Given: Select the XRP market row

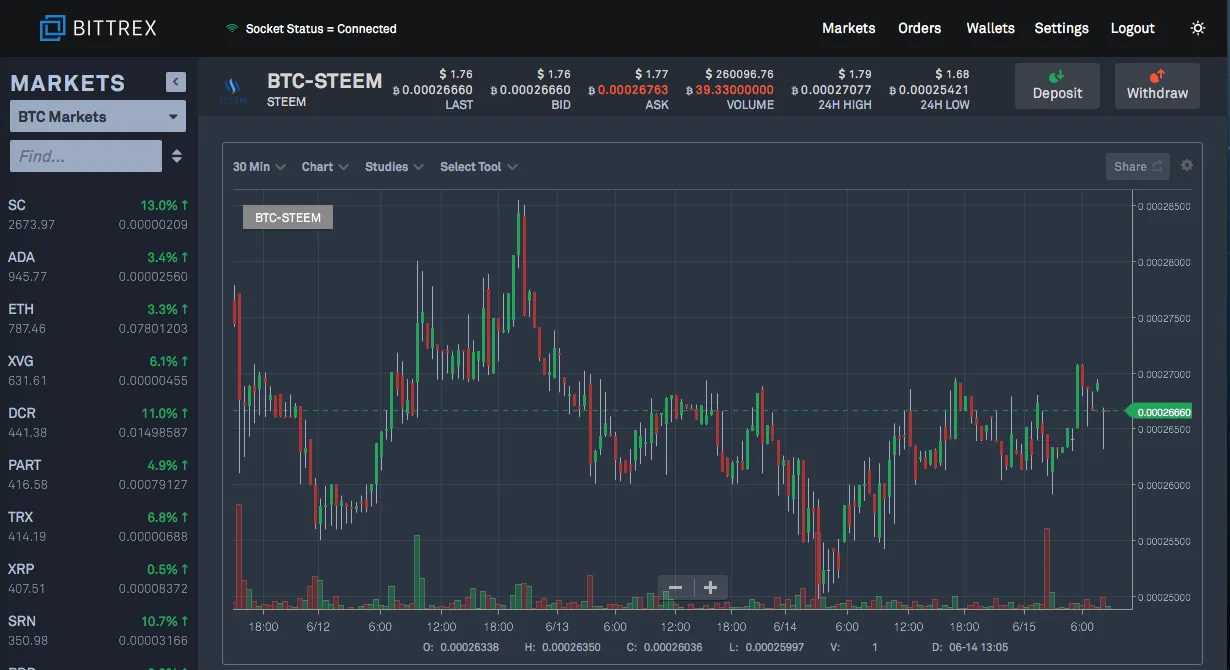Looking at the screenshot, I should (98, 578).
